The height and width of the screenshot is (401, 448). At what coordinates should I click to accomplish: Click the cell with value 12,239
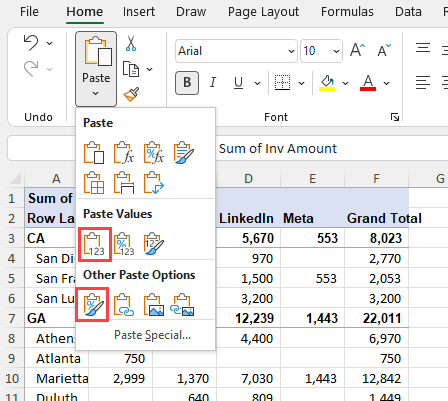pos(248,318)
